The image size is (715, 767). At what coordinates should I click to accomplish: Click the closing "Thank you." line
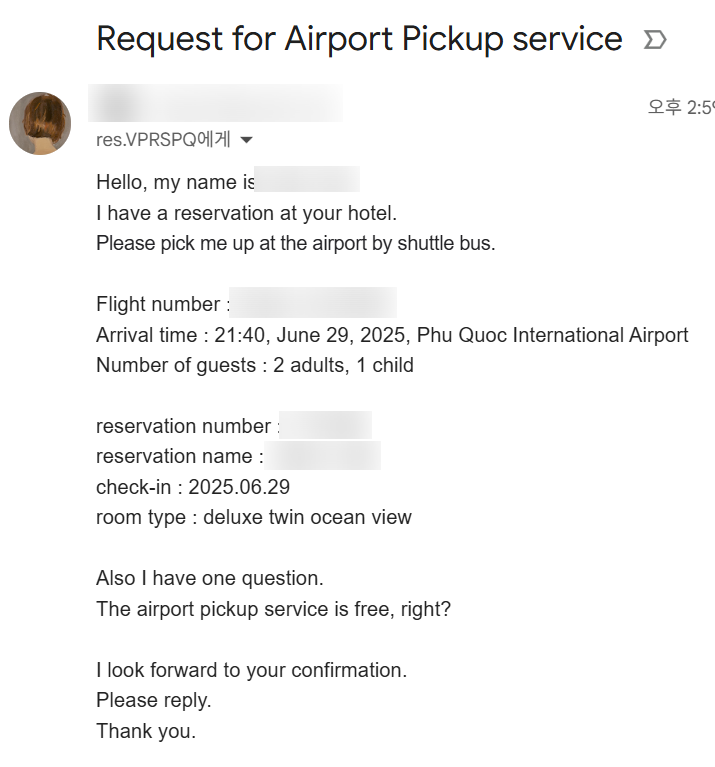[x=146, y=731]
